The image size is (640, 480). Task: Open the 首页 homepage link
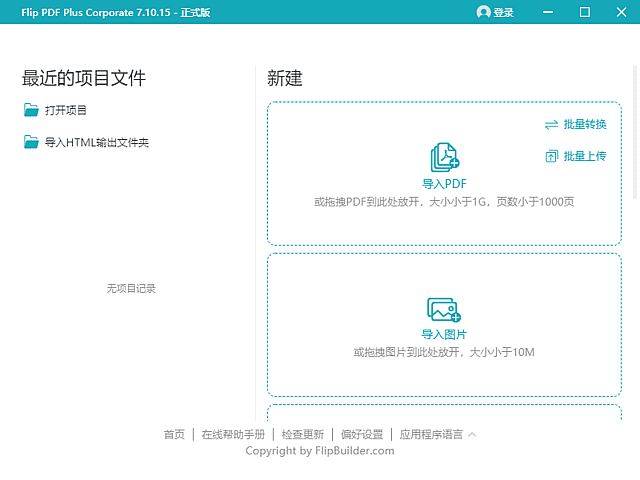pyautogui.click(x=174, y=435)
